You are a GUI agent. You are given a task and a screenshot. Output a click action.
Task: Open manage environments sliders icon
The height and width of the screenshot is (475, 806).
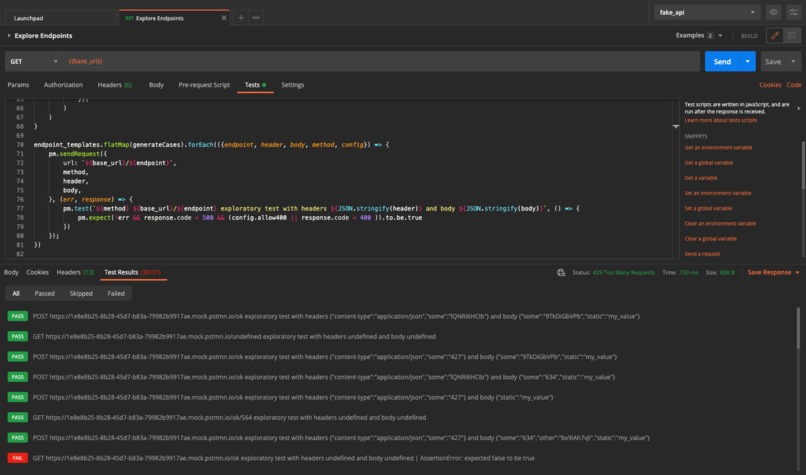[793, 12]
